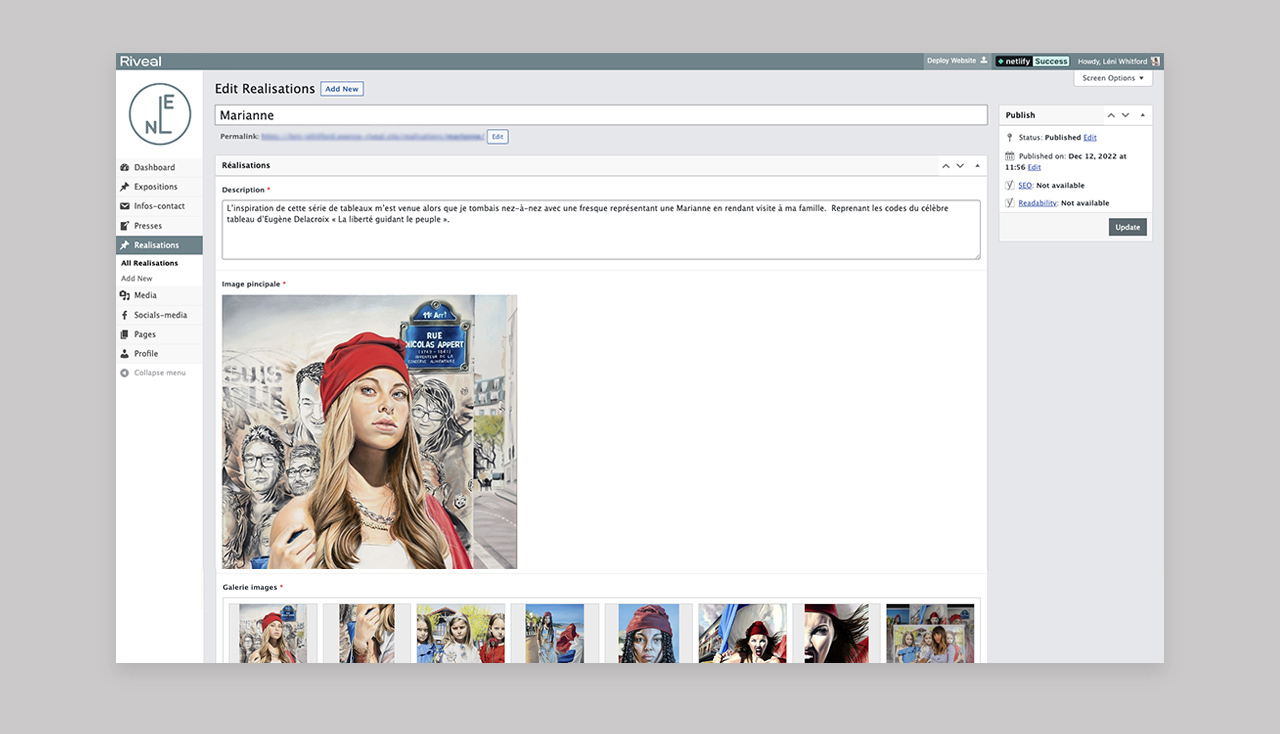Select the Image principale Marianne painting
This screenshot has width=1280, height=734.
(x=369, y=432)
